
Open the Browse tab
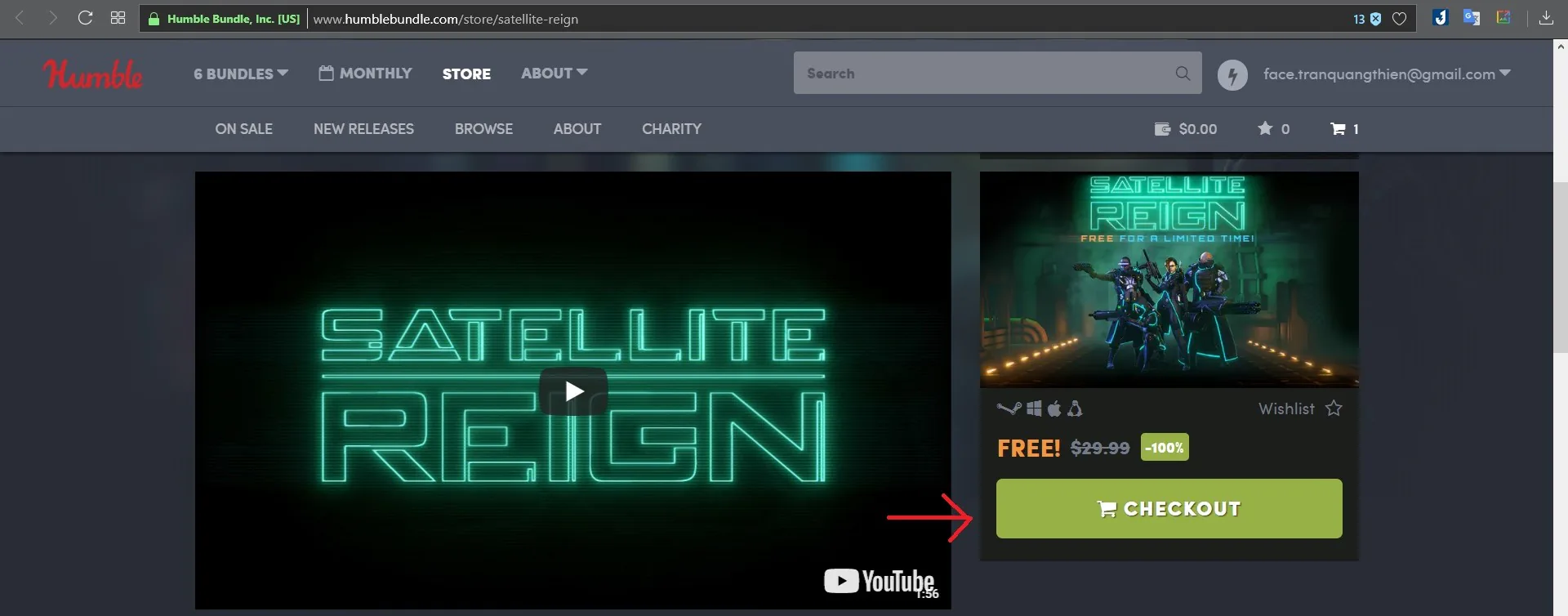click(483, 129)
